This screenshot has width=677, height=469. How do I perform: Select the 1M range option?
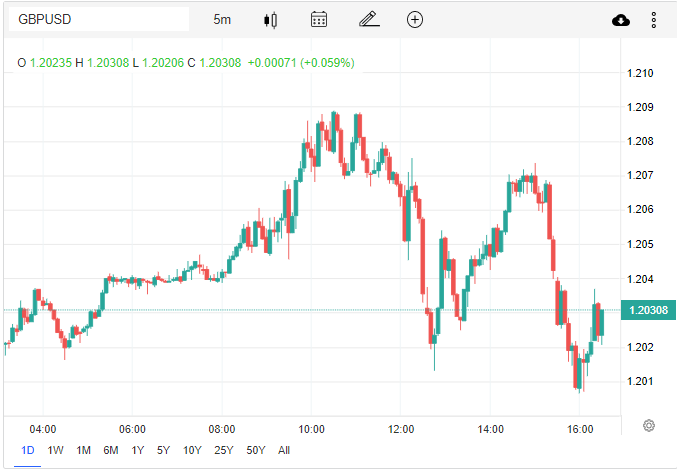click(83, 450)
